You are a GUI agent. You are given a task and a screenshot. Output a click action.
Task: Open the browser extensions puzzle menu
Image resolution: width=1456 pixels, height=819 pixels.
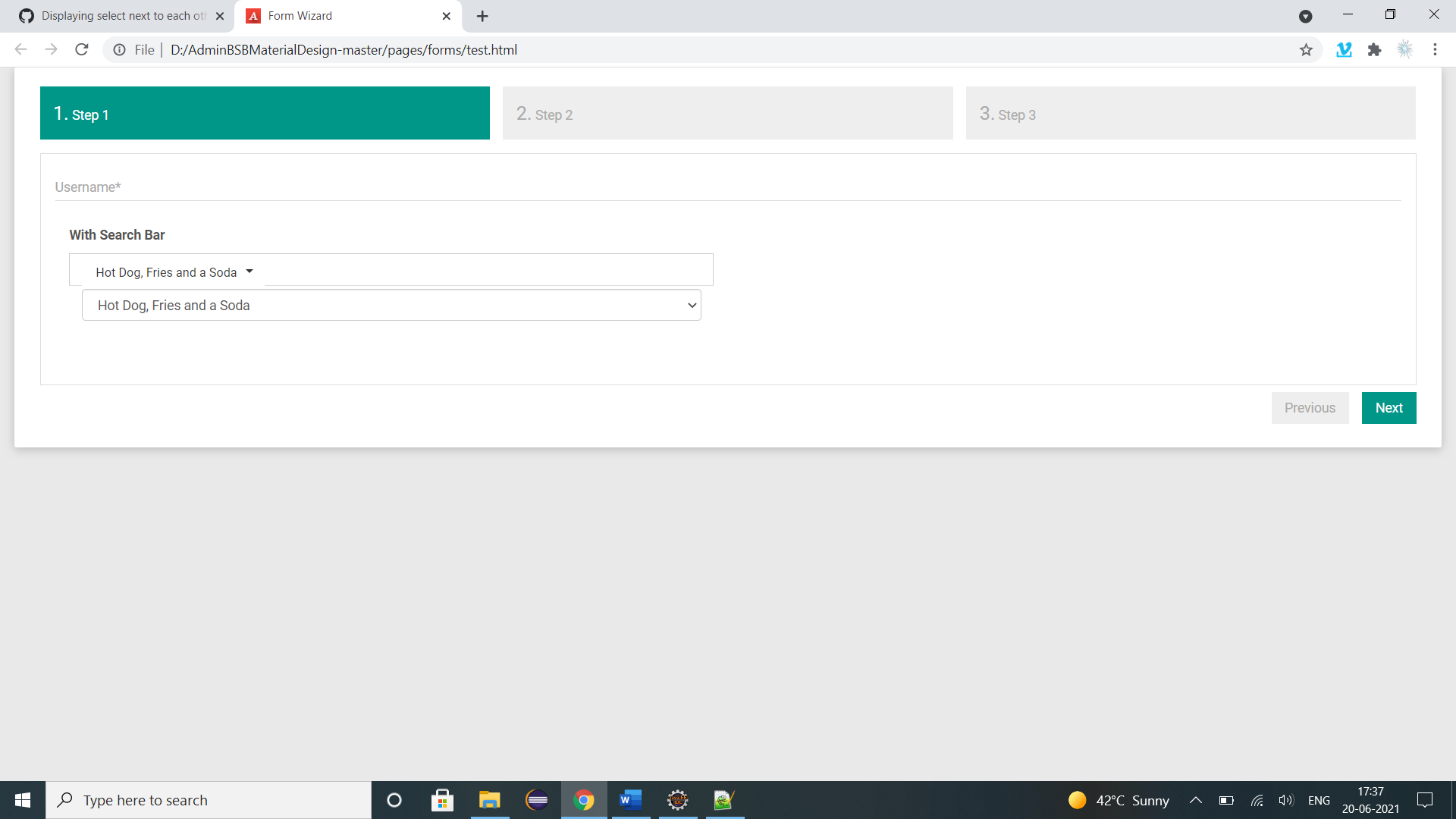pos(1375,49)
